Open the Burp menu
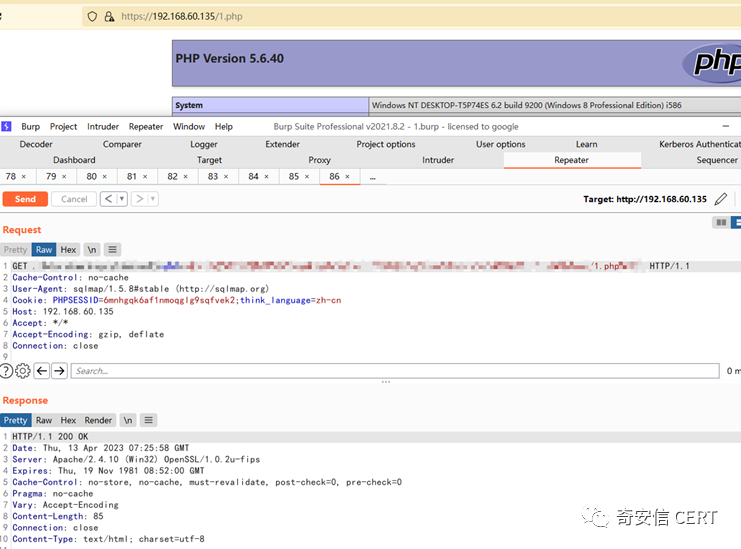741x549 pixels. [30, 127]
